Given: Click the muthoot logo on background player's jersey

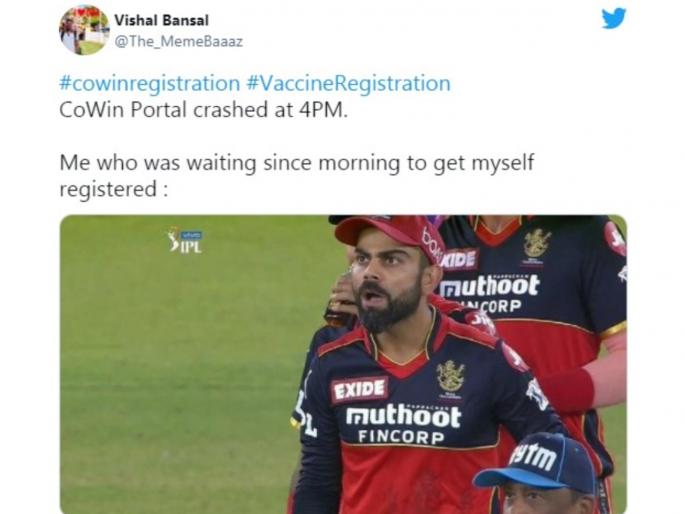Looking at the screenshot, I should point(489,287).
